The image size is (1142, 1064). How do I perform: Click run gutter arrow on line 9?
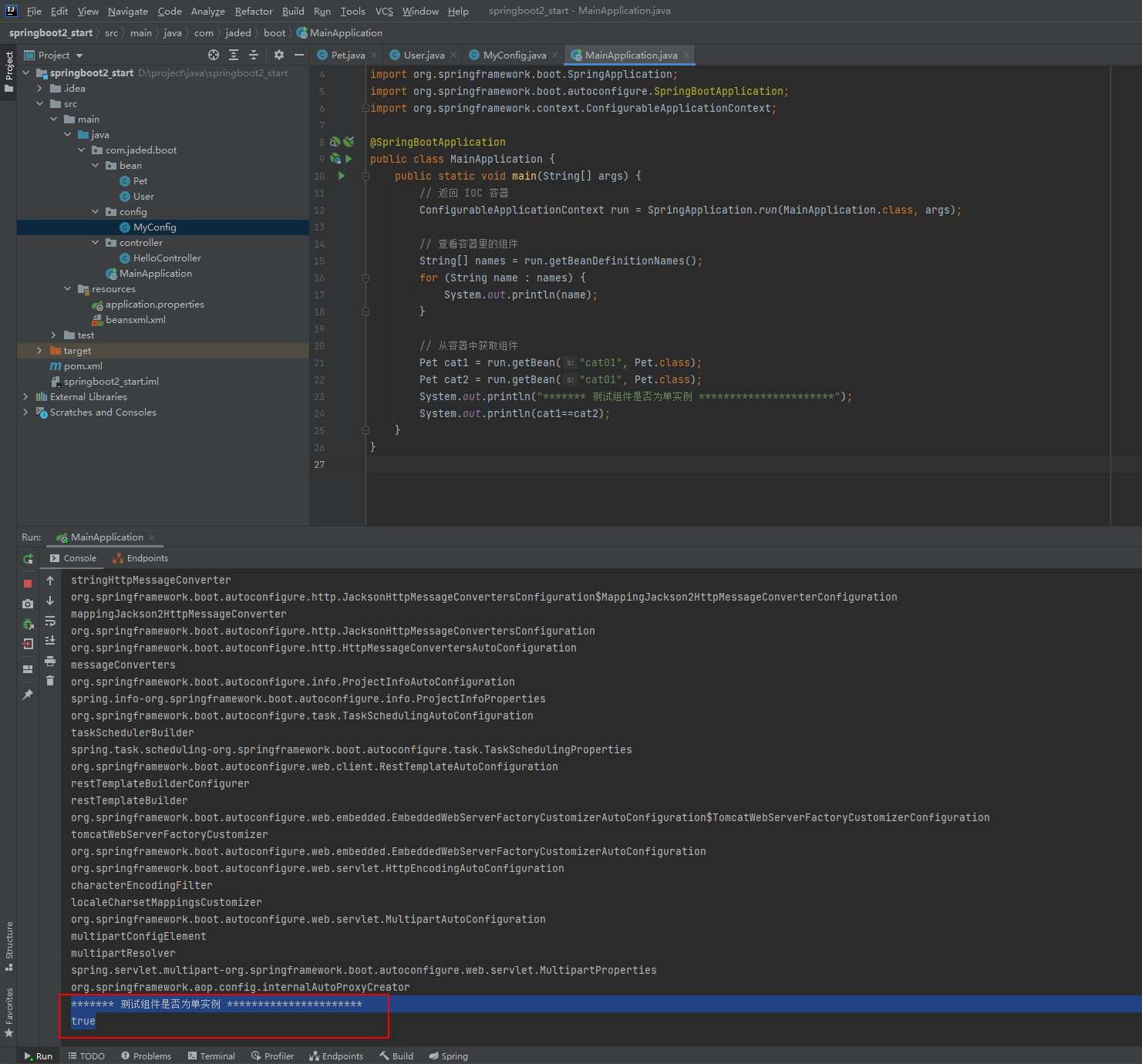pos(349,159)
